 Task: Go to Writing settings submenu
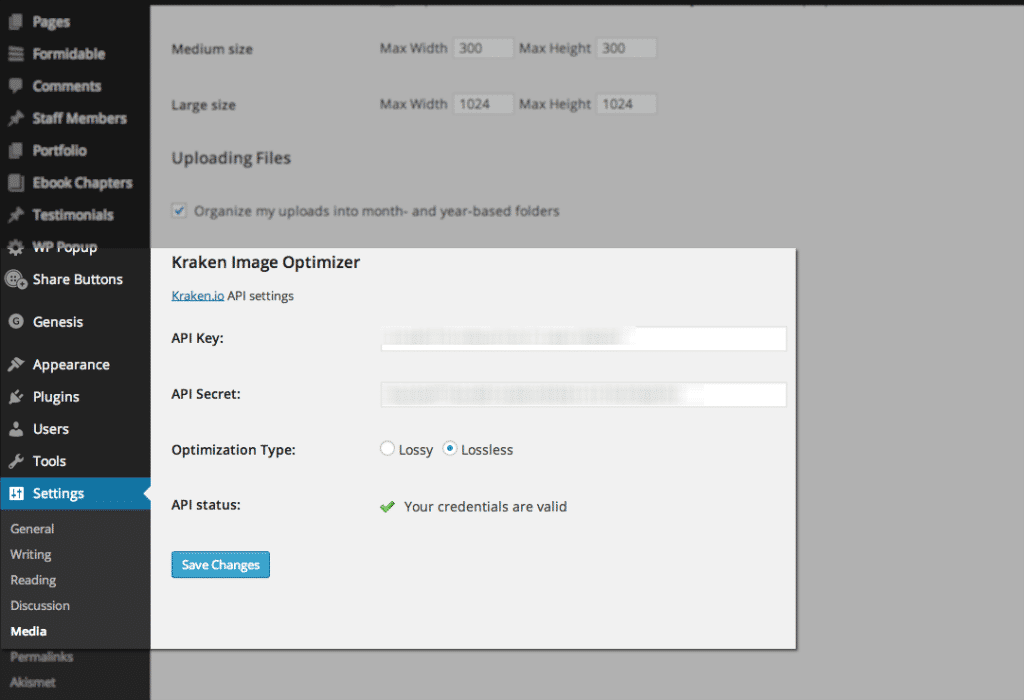pyautogui.click(x=31, y=554)
